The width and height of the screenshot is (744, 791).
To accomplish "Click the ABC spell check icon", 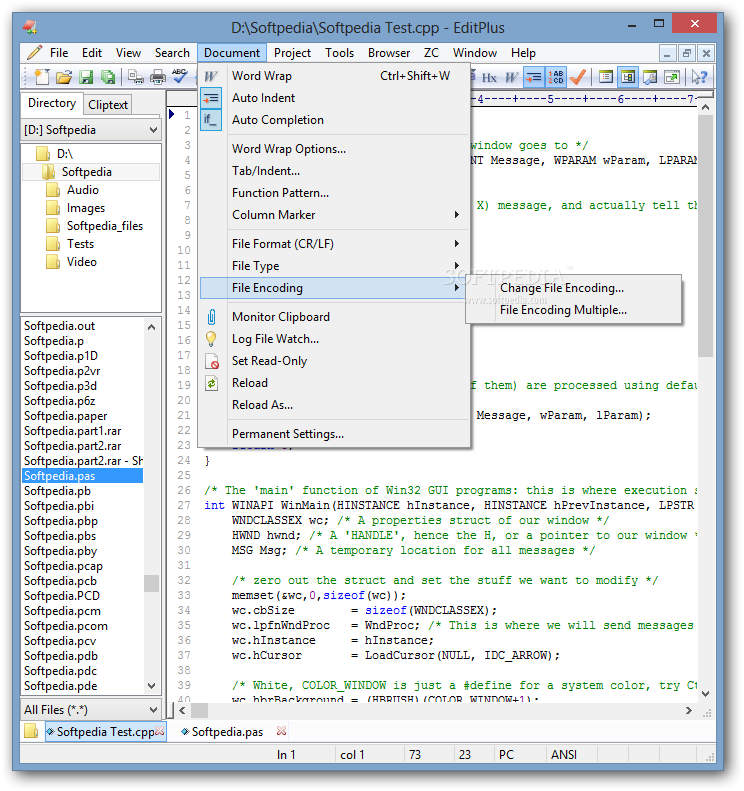I will (x=180, y=77).
